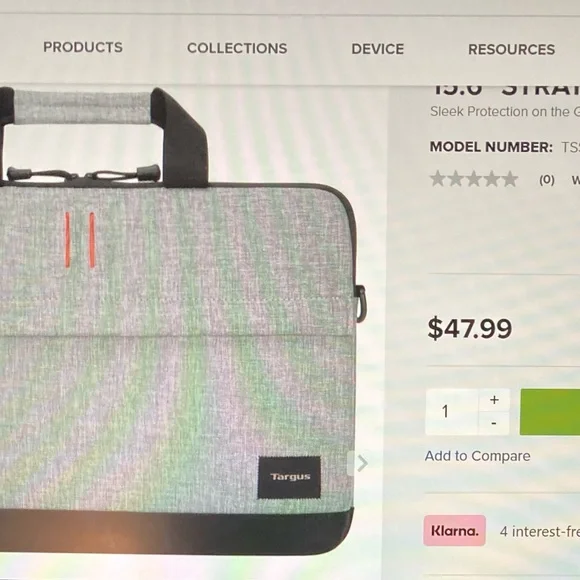The image size is (580, 580).
Task: Click the green add to cart button
Action: (x=550, y=412)
